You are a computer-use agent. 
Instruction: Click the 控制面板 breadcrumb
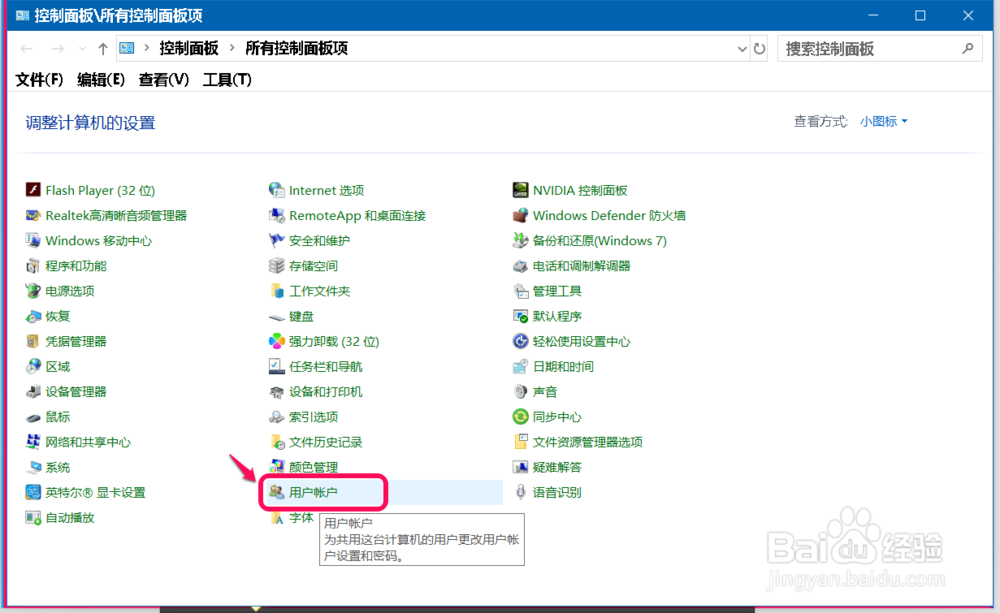pos(189,48)
